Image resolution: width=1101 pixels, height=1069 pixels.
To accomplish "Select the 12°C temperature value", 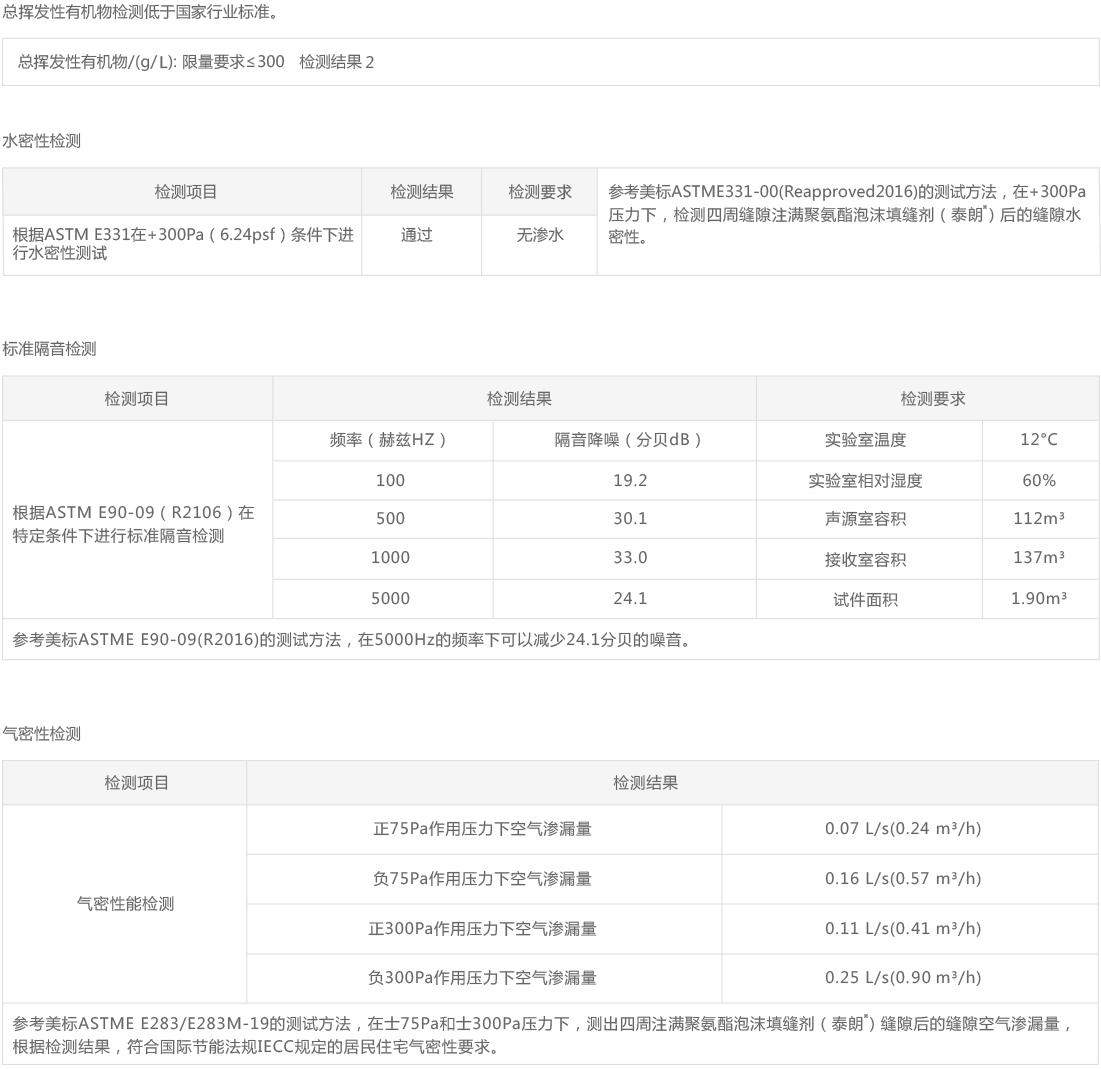I will pos(1038,440).
